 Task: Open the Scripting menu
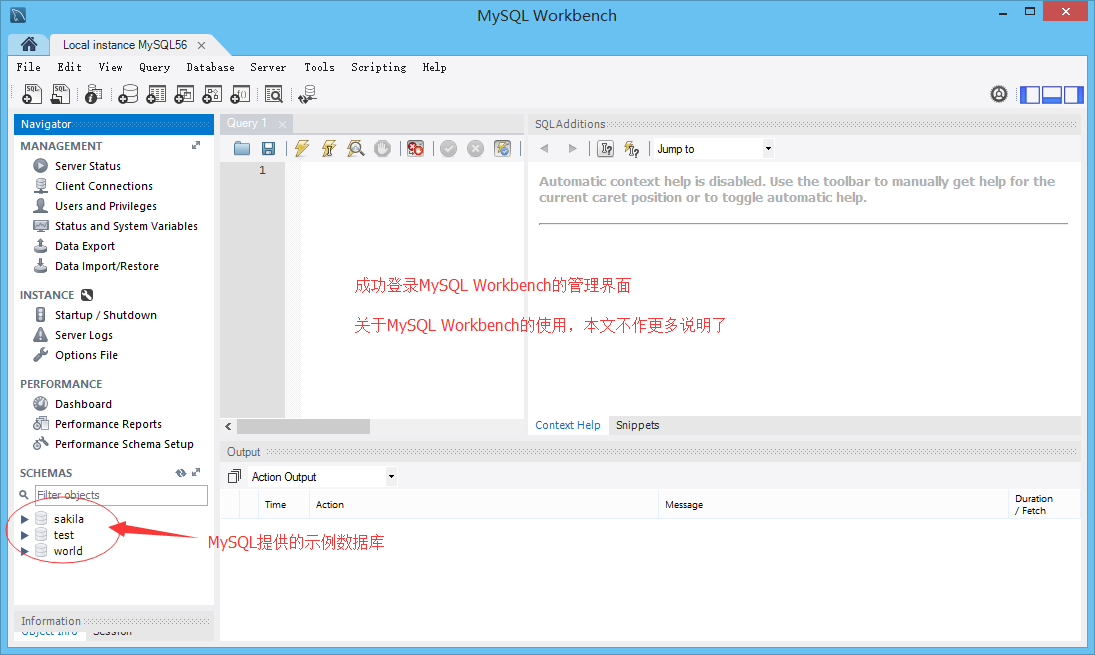(x=379, y=67)
